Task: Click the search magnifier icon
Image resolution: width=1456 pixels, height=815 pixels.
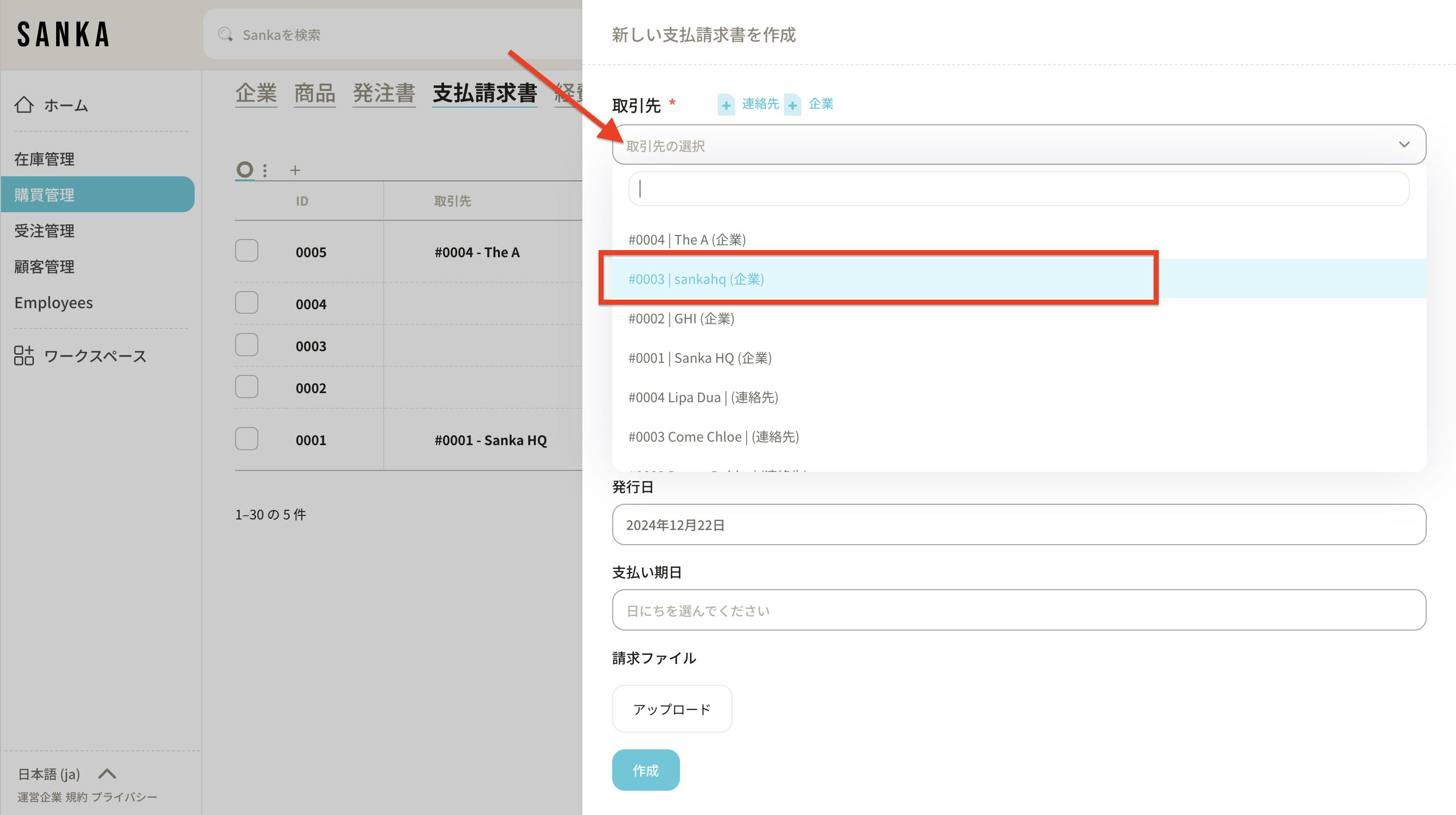Action: pos(225,34)
